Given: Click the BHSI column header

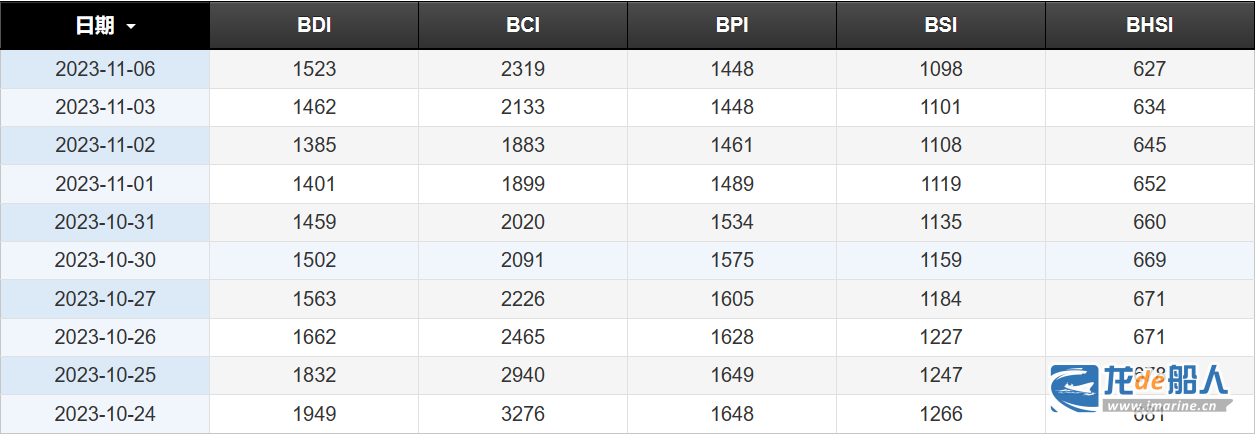Looking at the screenshot, I should (x=1149, y=26).
